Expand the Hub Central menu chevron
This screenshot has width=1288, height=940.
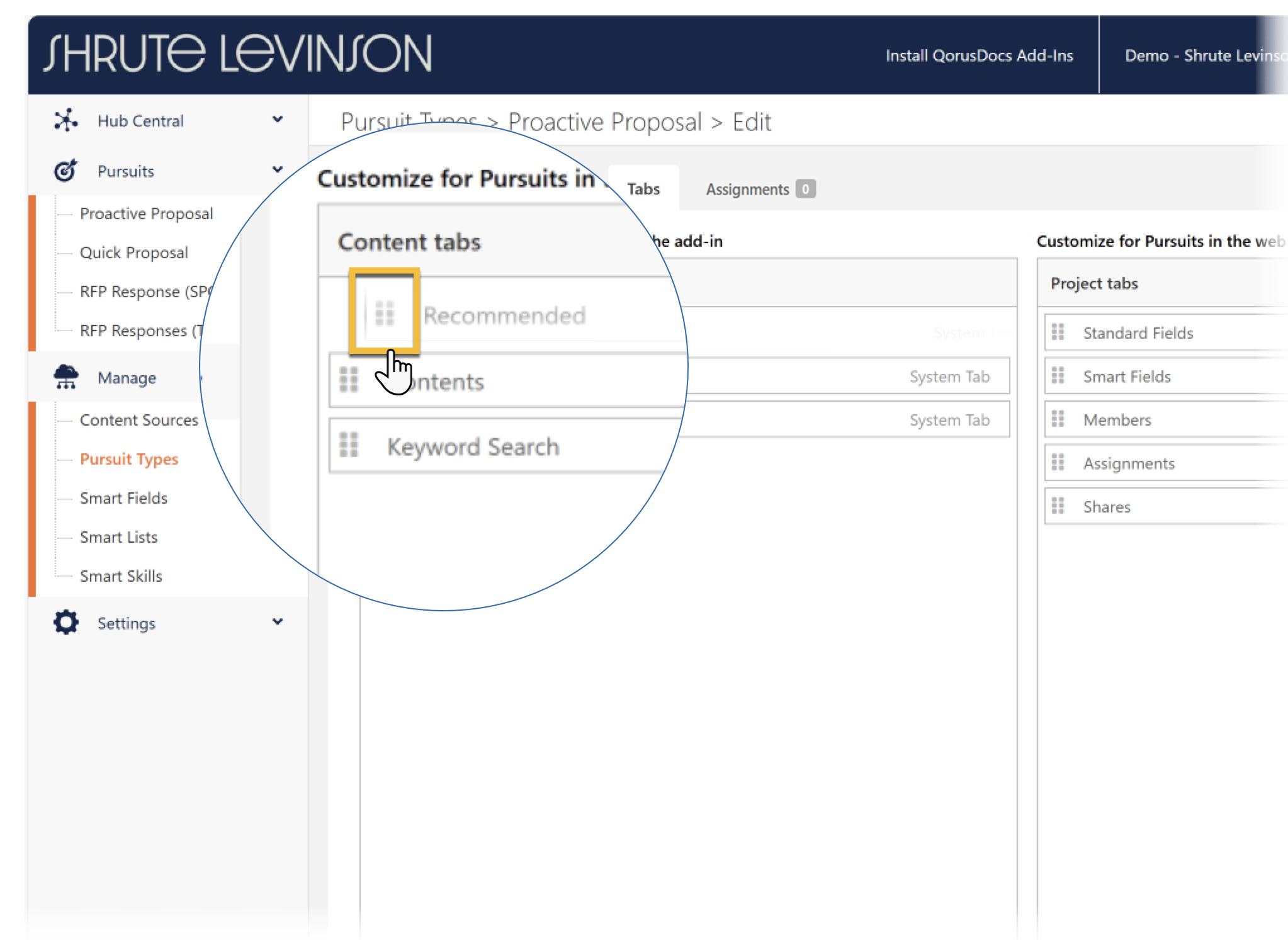pyautogui.click(x=277, y=120)
